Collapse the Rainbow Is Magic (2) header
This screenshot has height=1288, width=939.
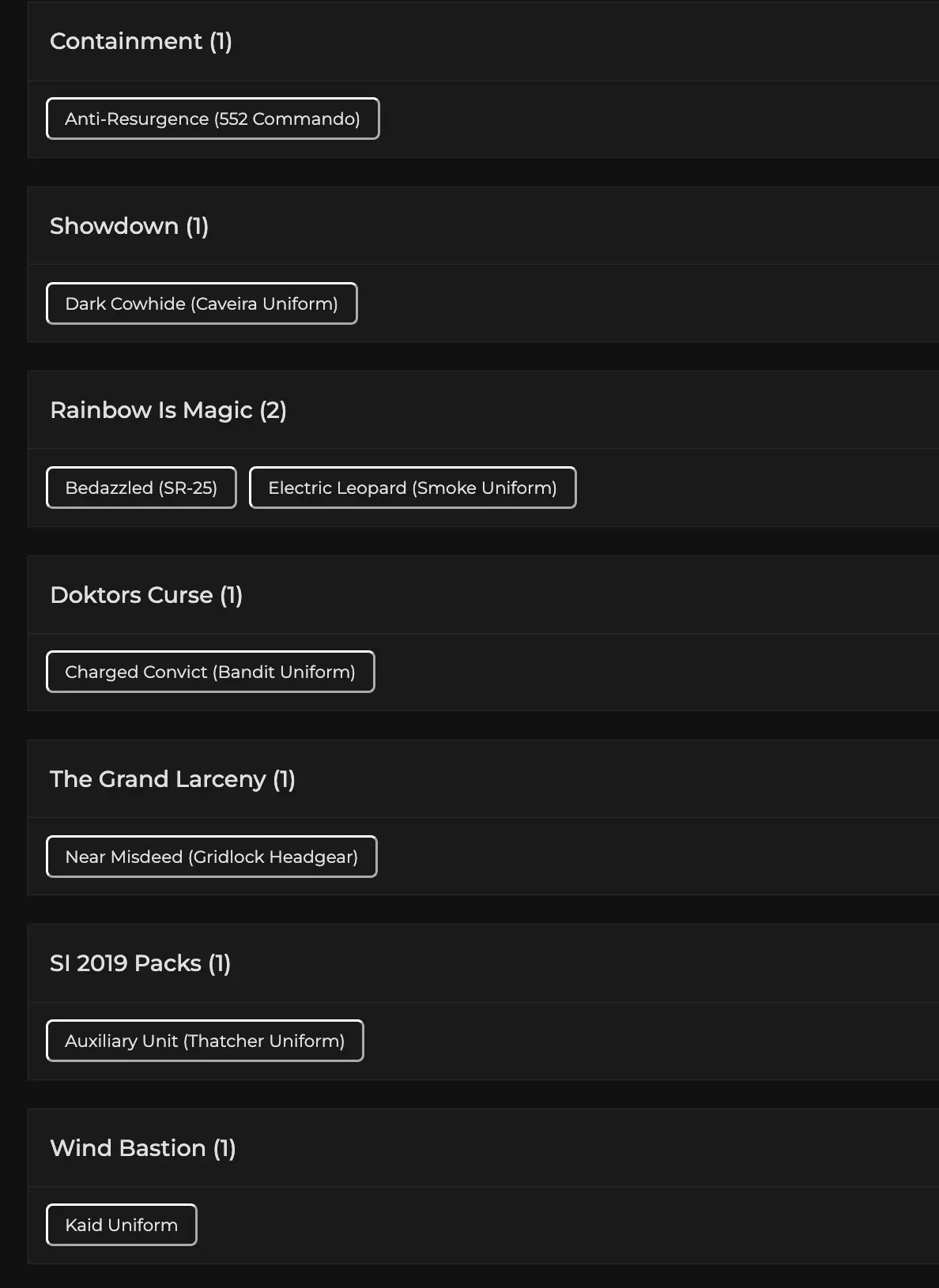coord(168,410)
